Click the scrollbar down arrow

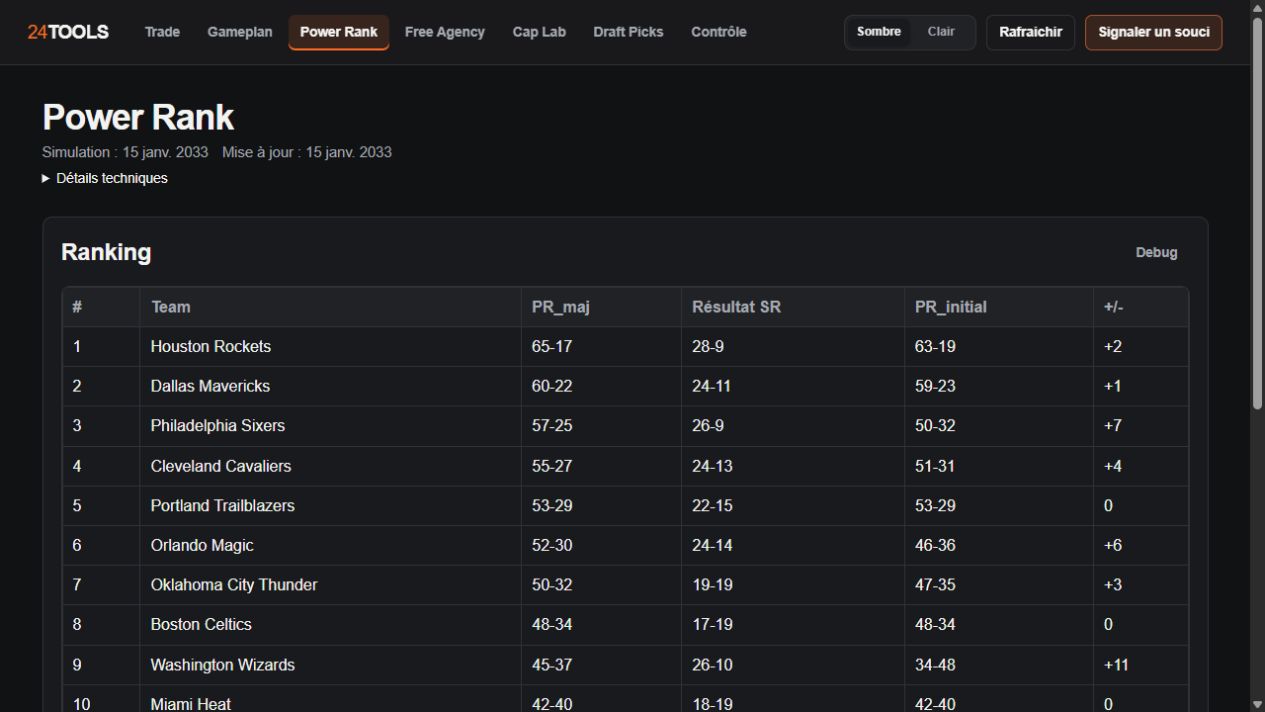[1257, 704]
